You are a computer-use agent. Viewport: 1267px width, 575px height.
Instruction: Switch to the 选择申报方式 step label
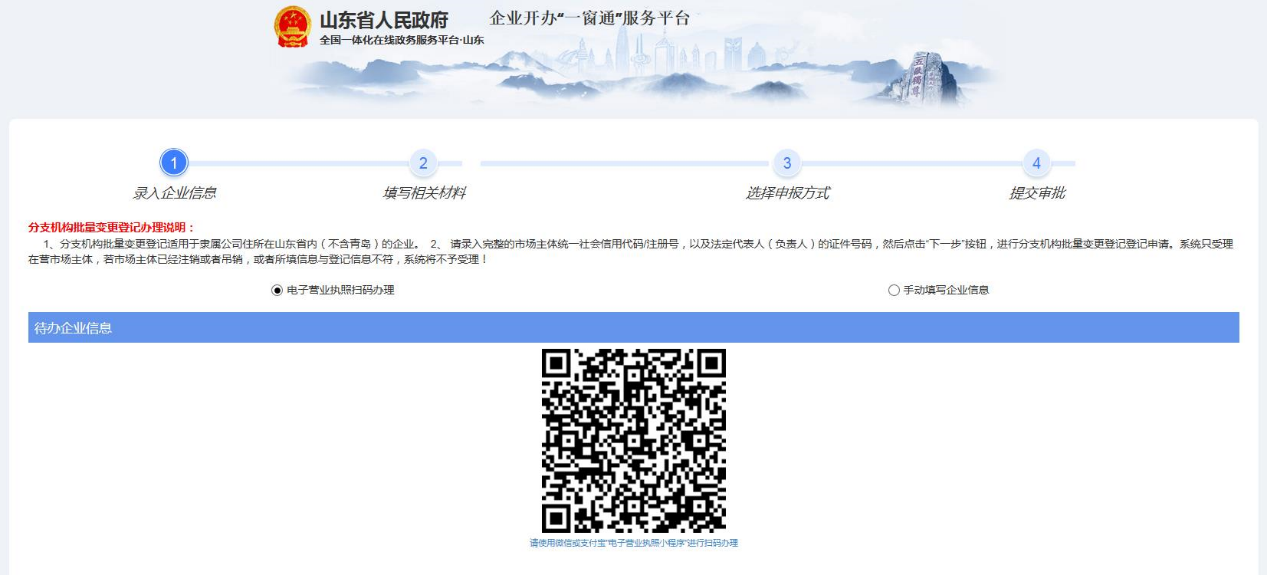(787, 193)
